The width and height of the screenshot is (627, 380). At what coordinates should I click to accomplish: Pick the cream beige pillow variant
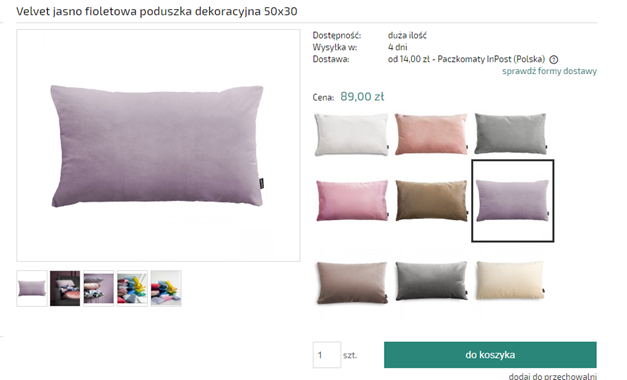pos(510,280)
